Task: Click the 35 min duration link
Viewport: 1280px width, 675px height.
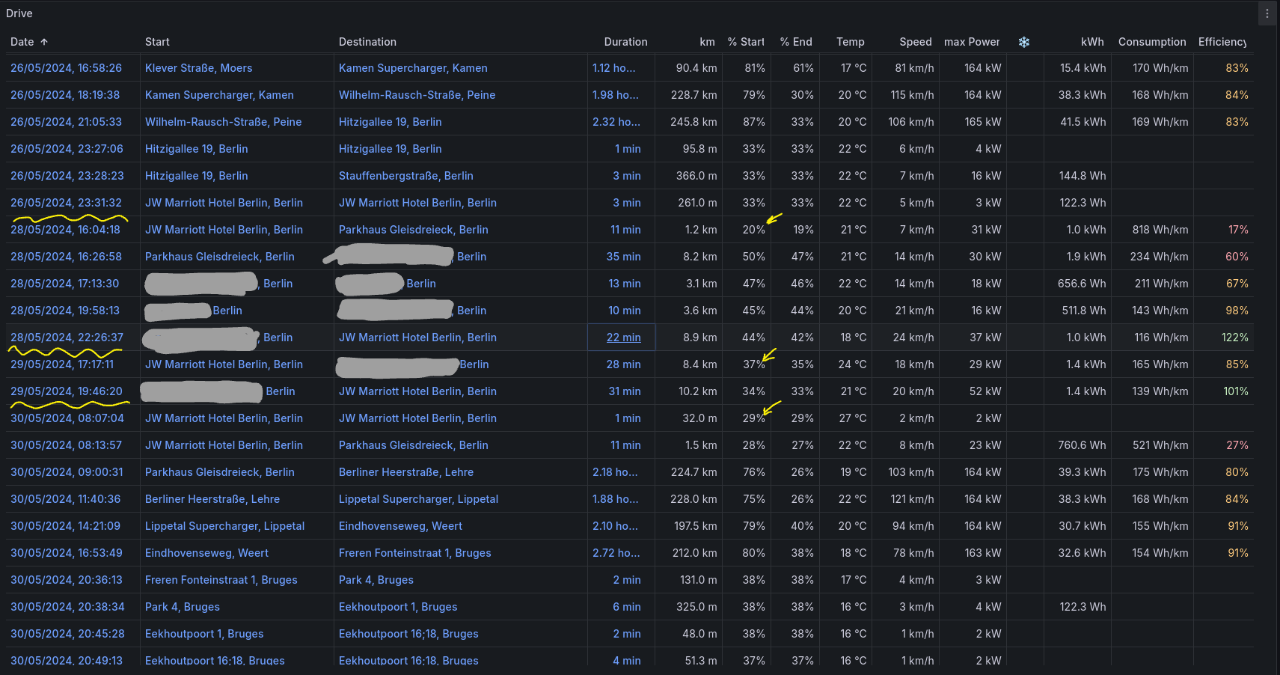Action: click(624, 257)
